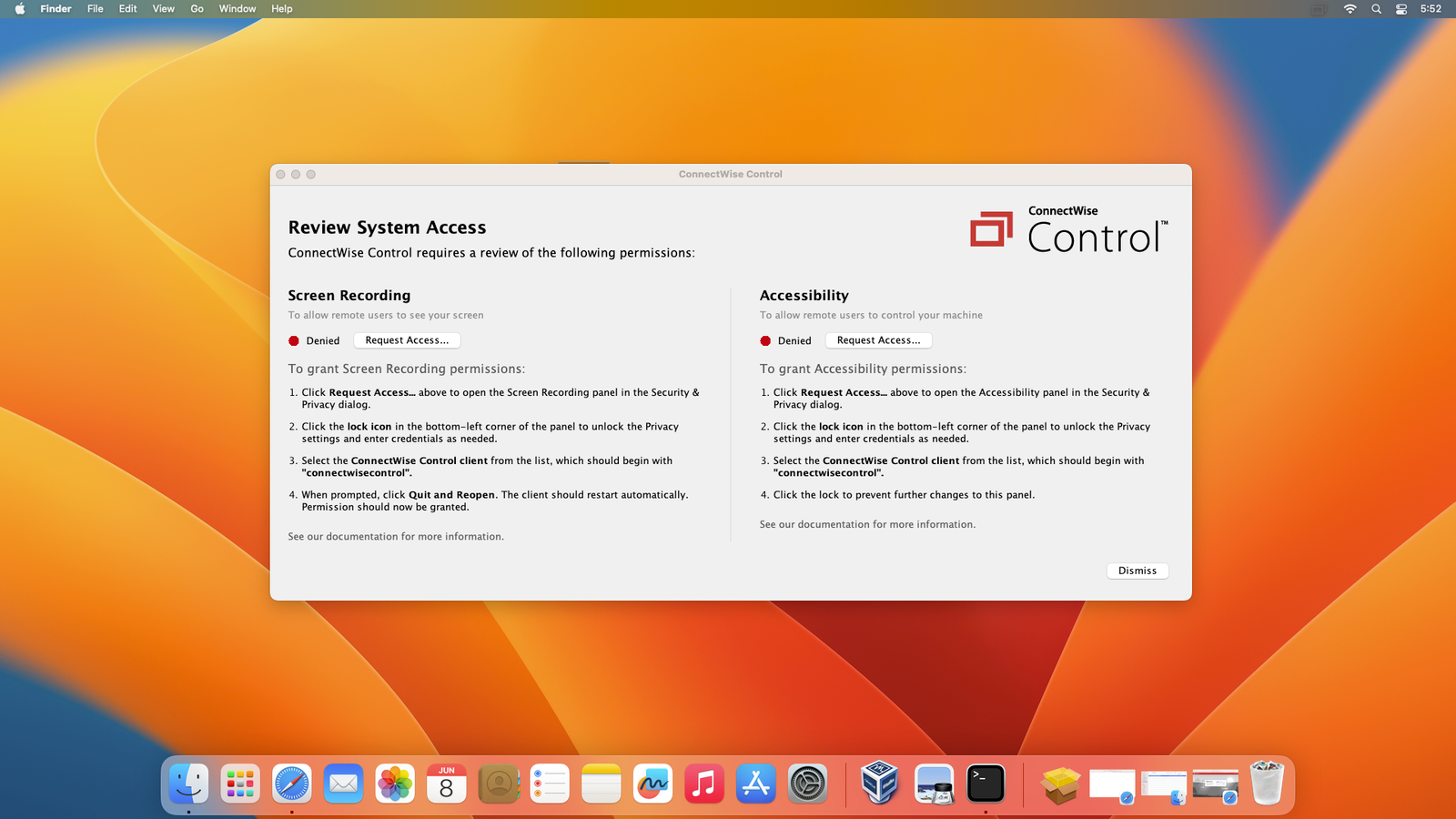The height and width of the screenshot is (819, 1456).
Task: Open the Apple menu
Action: [x=20, y=9]
